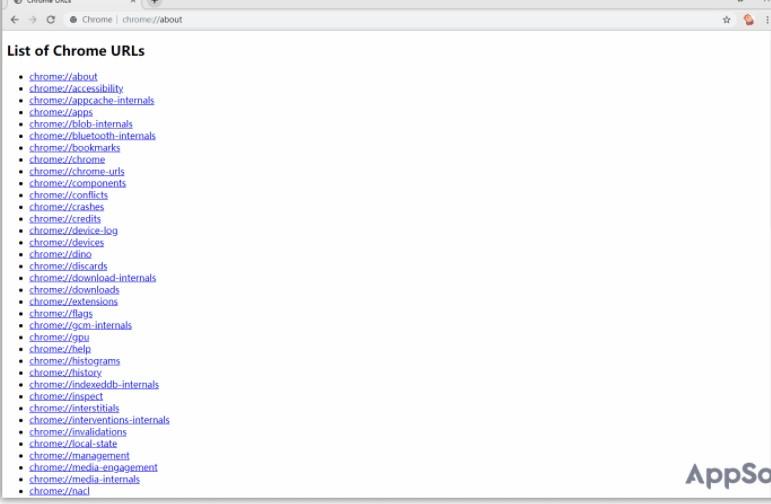The width and height of the screenshot is (771, 504).
Task: Focus the address bar showing chrome://about
Action: (152, 20)
